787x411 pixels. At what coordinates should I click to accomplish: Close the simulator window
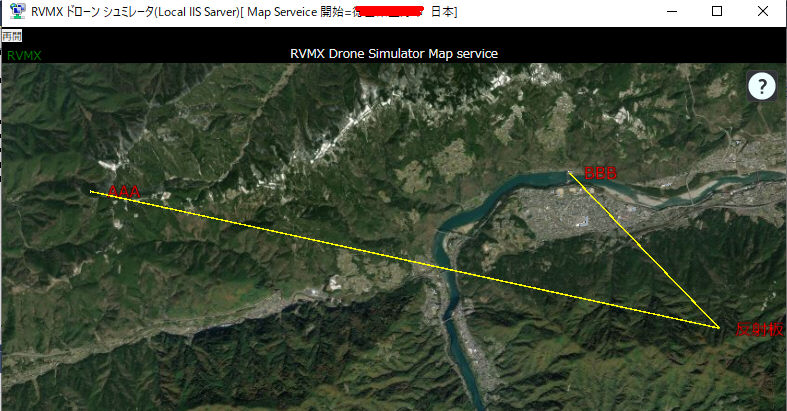pyautogui.click(x=762, y=12)
